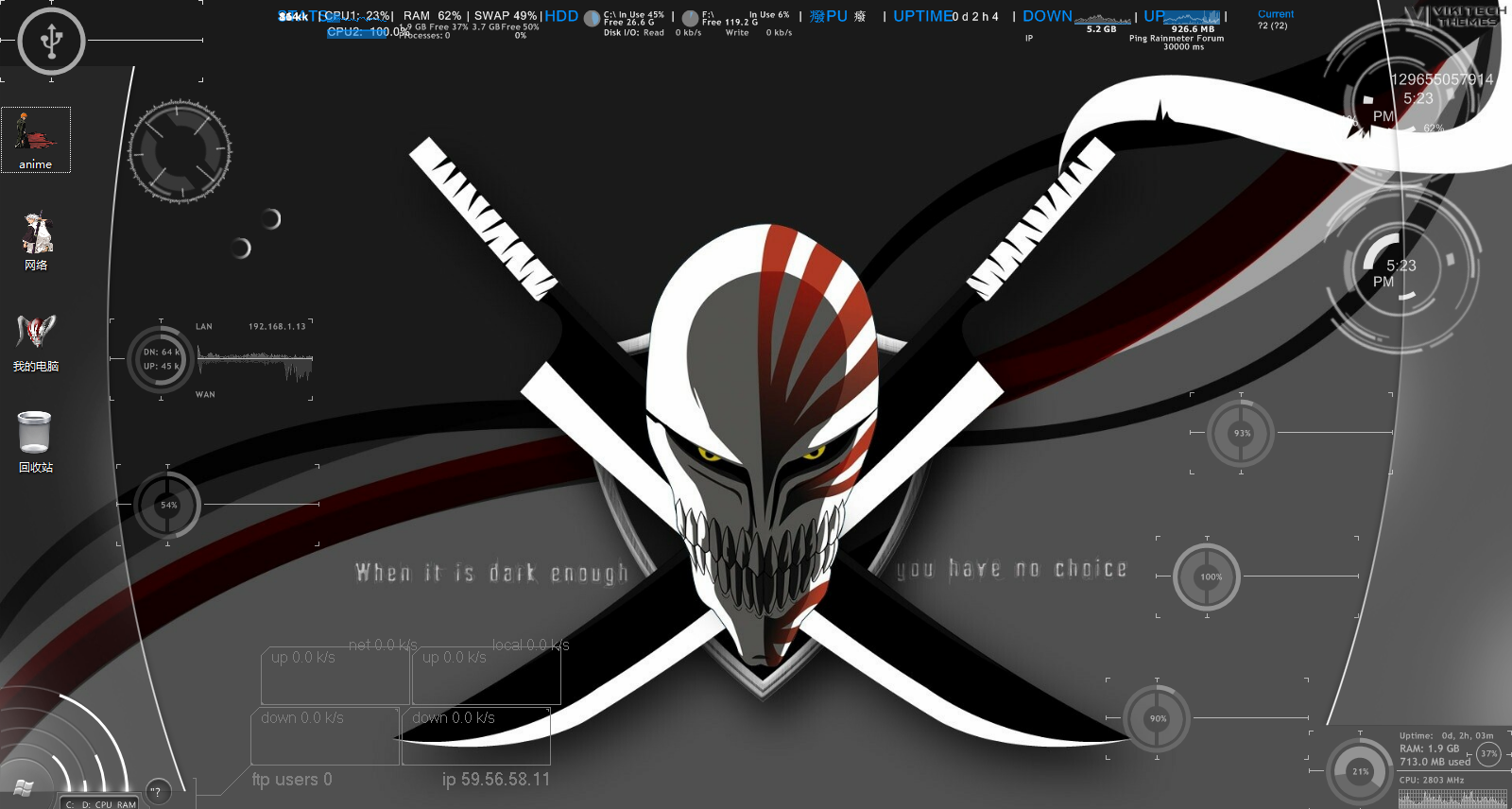
Task: Click the LAN DN/UP network circle
Action: coord(161,359)
